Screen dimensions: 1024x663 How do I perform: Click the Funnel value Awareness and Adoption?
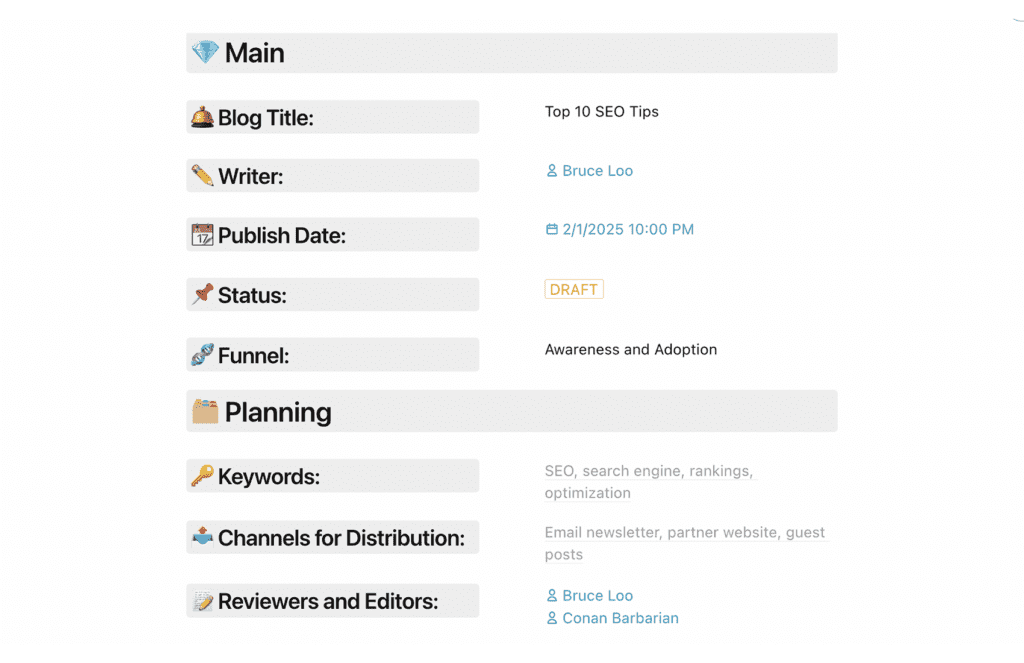[x=630, y=349]
